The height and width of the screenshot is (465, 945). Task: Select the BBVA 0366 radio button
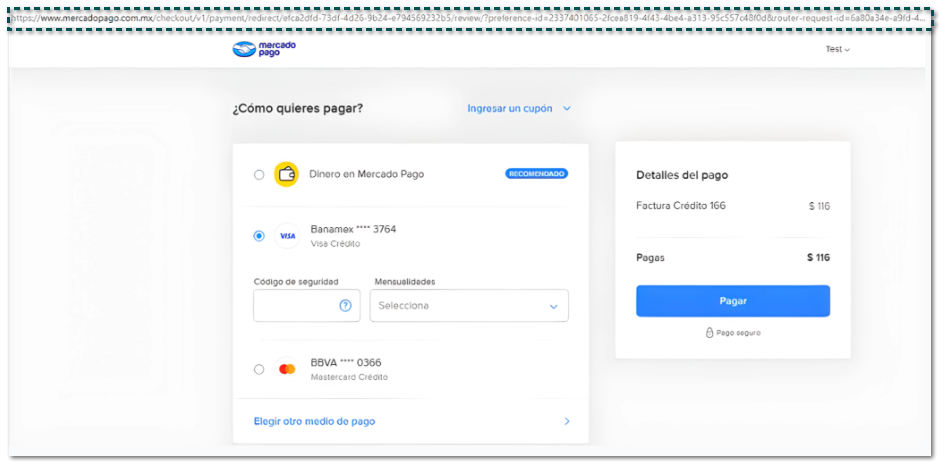pyautogui.click(x=259, y=369)
